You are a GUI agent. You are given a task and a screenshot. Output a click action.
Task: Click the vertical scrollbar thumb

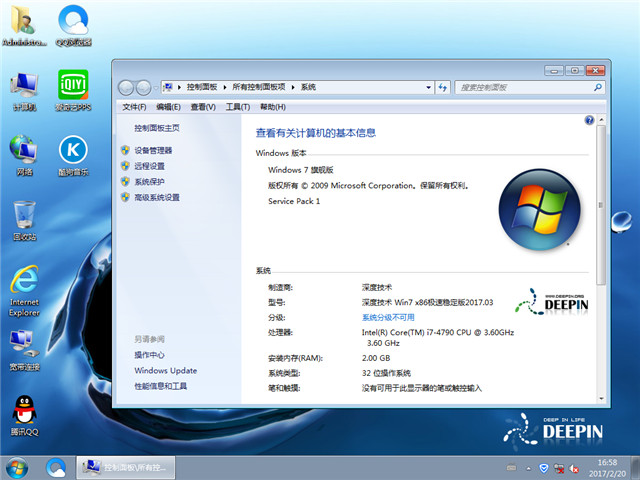tap(601, 205)
